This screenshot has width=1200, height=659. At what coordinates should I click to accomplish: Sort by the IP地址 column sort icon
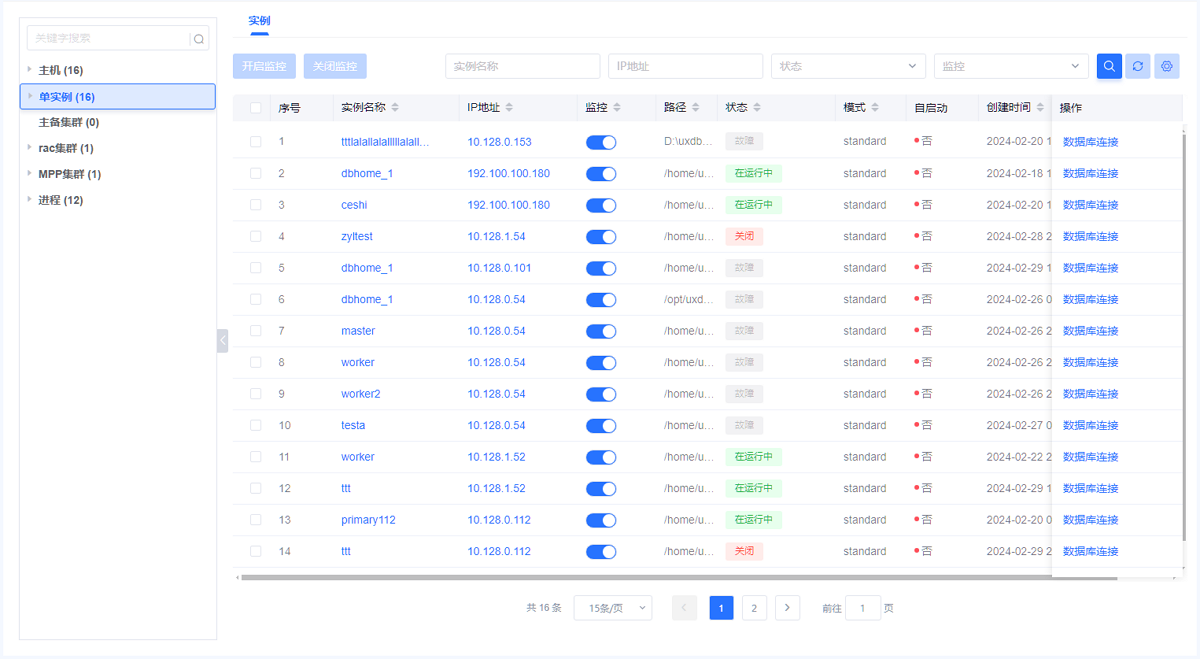pos(509,108)
